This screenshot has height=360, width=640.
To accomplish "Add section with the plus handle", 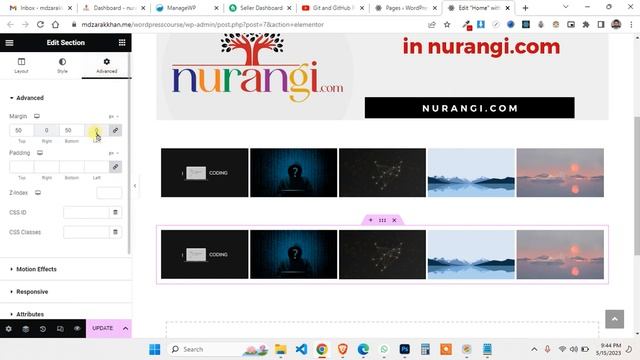I will (x=371, y=220).
